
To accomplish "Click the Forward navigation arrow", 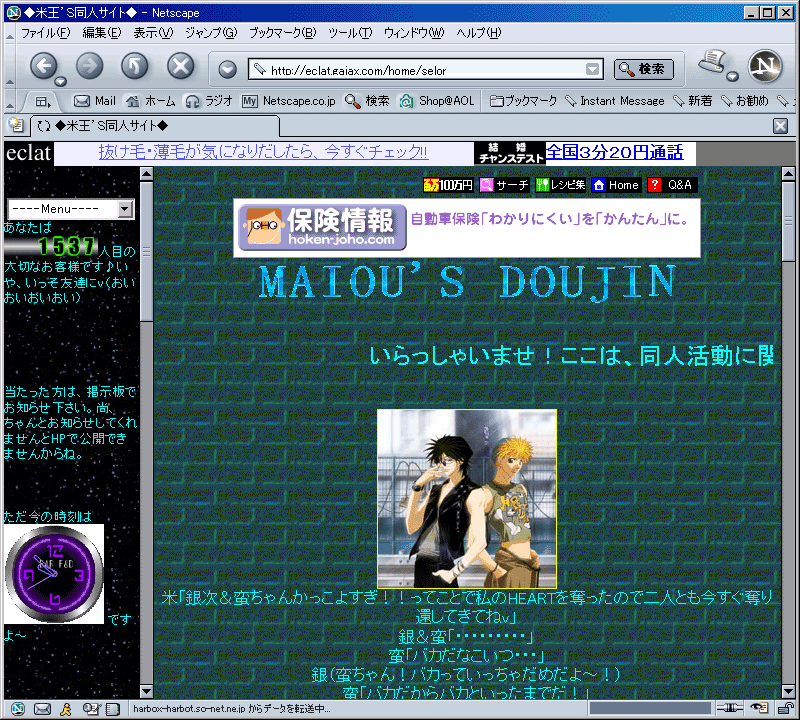I will click(89, 66).
